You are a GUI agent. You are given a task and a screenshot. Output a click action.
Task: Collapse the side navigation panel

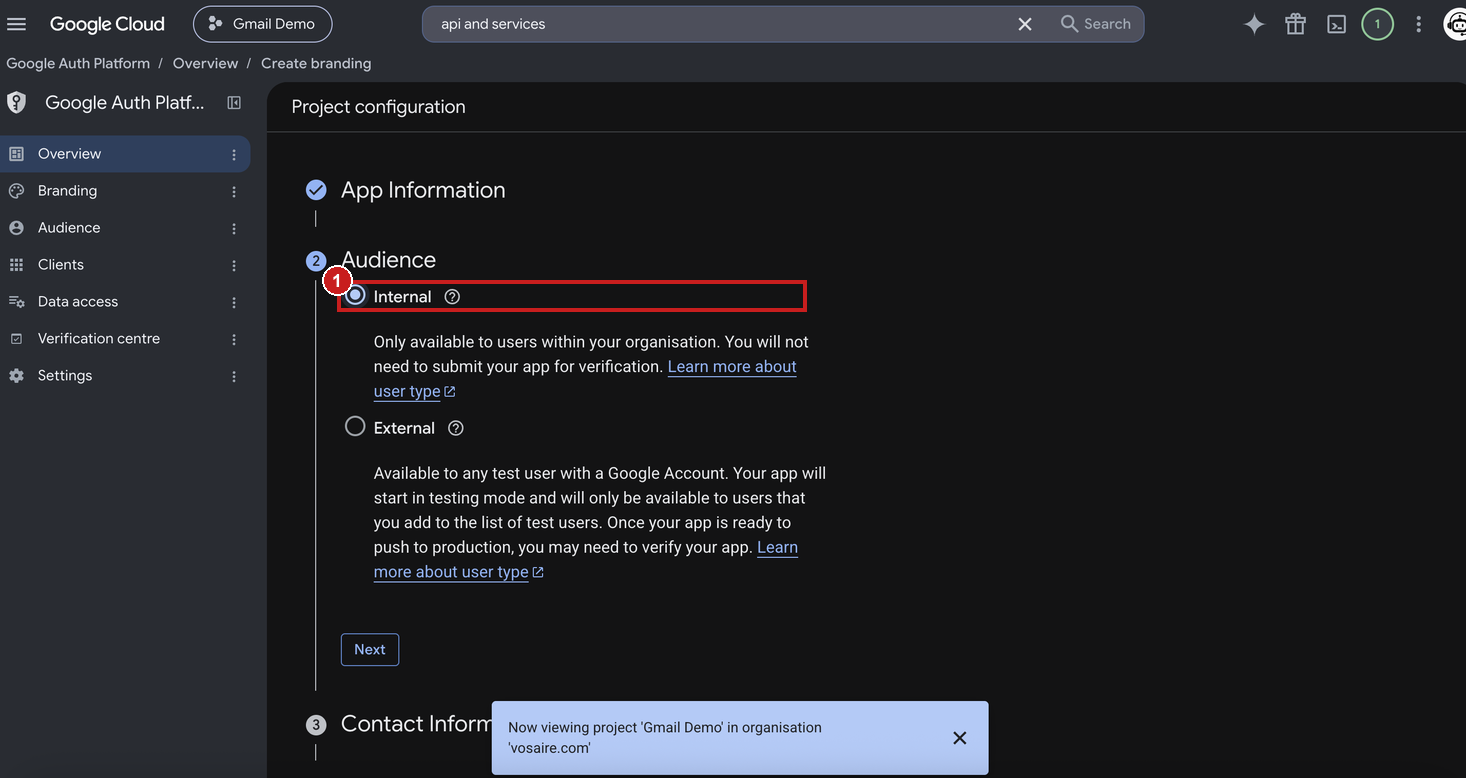tap(234, 102)
